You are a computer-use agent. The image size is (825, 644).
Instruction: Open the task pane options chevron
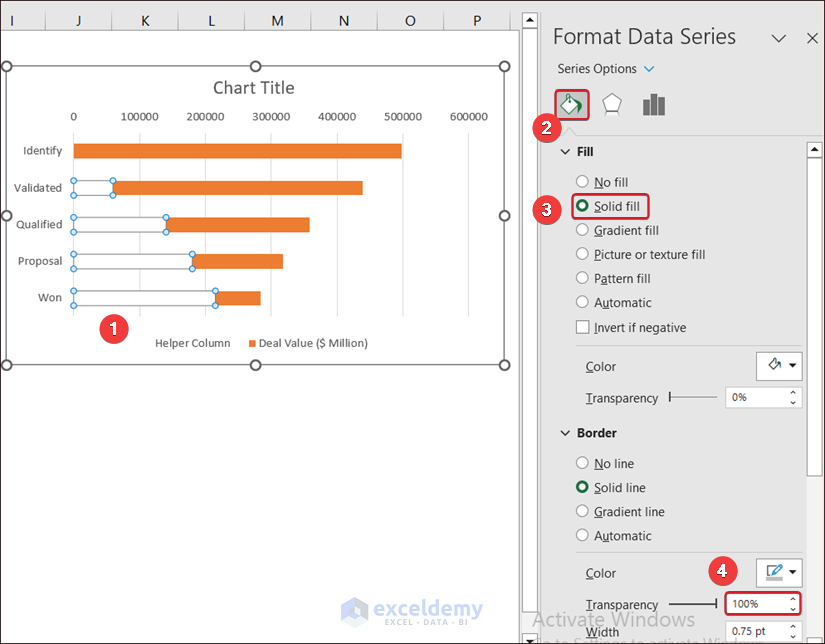pyautogui.click(x=779, y=38)
